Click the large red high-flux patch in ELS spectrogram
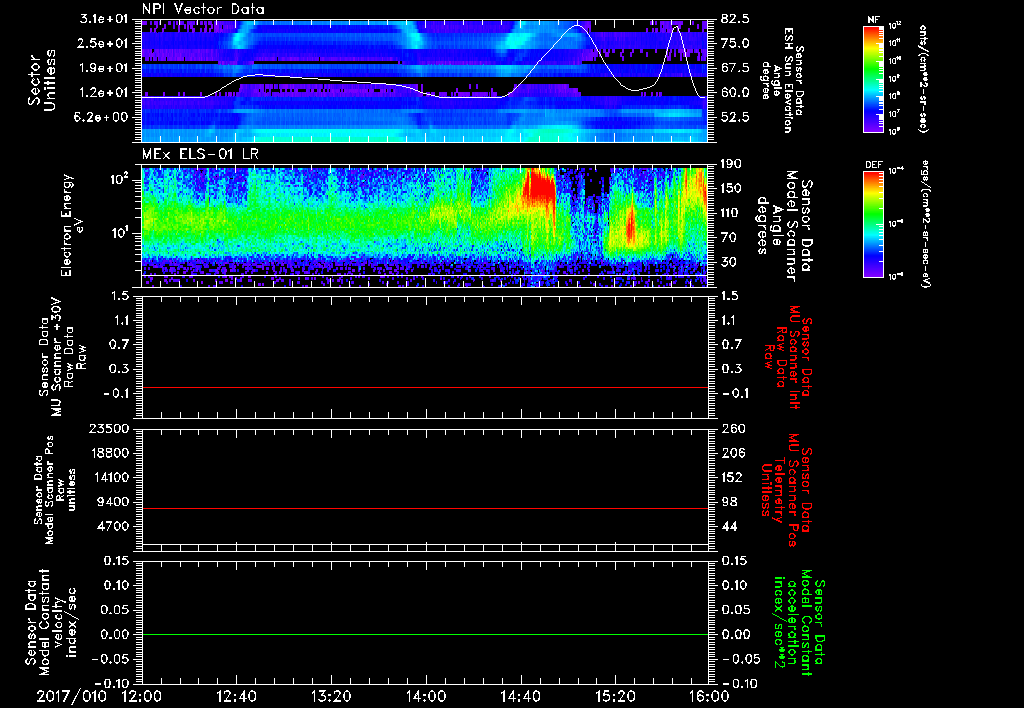The image size is (1024, 708). pos(539,185)
